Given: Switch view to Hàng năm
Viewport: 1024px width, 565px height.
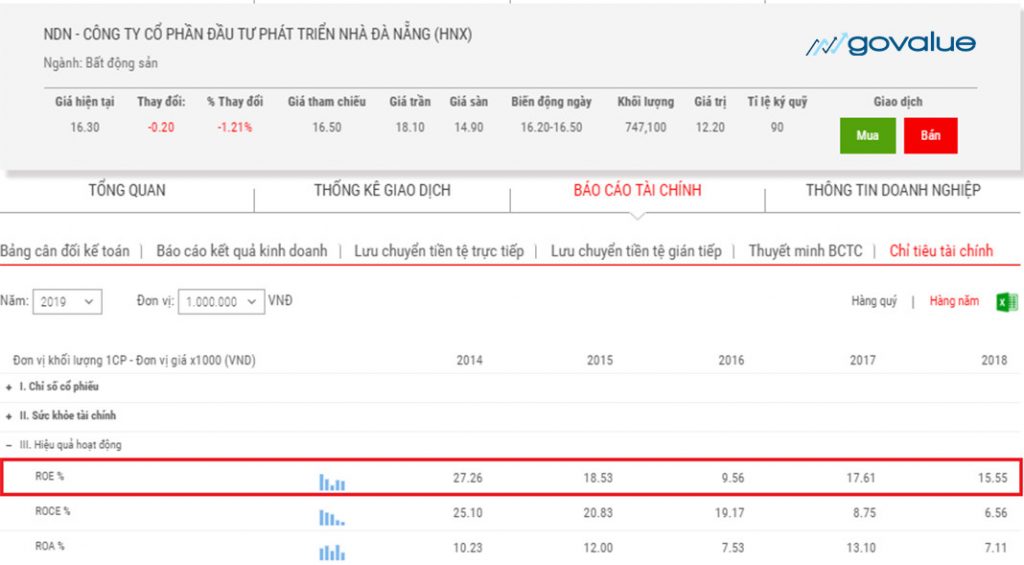Looking at the screenshot, I should tap(954, 301).
